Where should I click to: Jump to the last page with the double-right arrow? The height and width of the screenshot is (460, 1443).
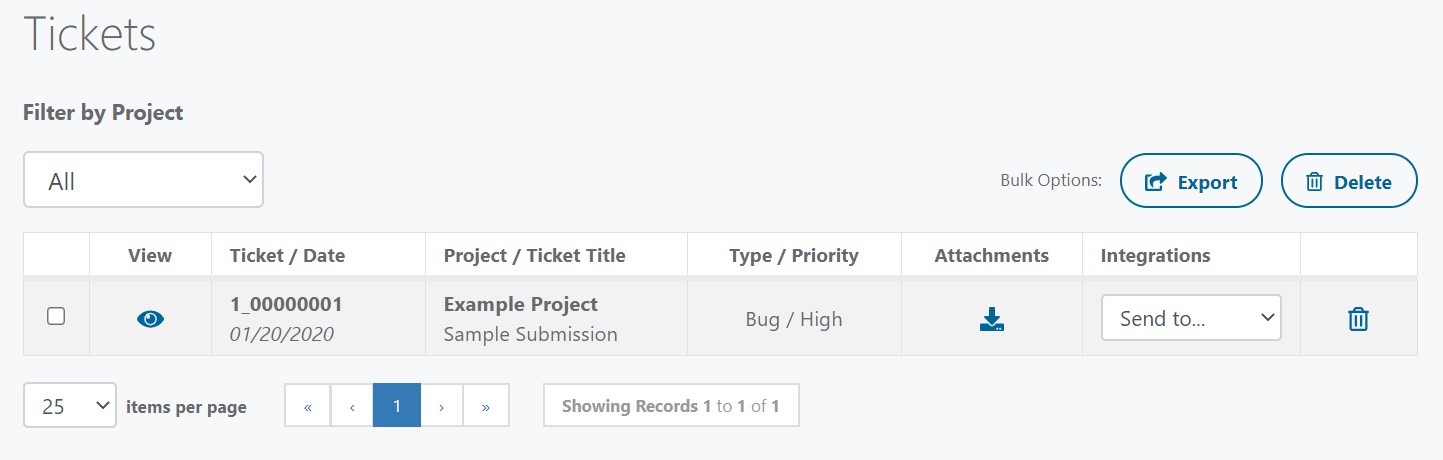tap(486, 406)
